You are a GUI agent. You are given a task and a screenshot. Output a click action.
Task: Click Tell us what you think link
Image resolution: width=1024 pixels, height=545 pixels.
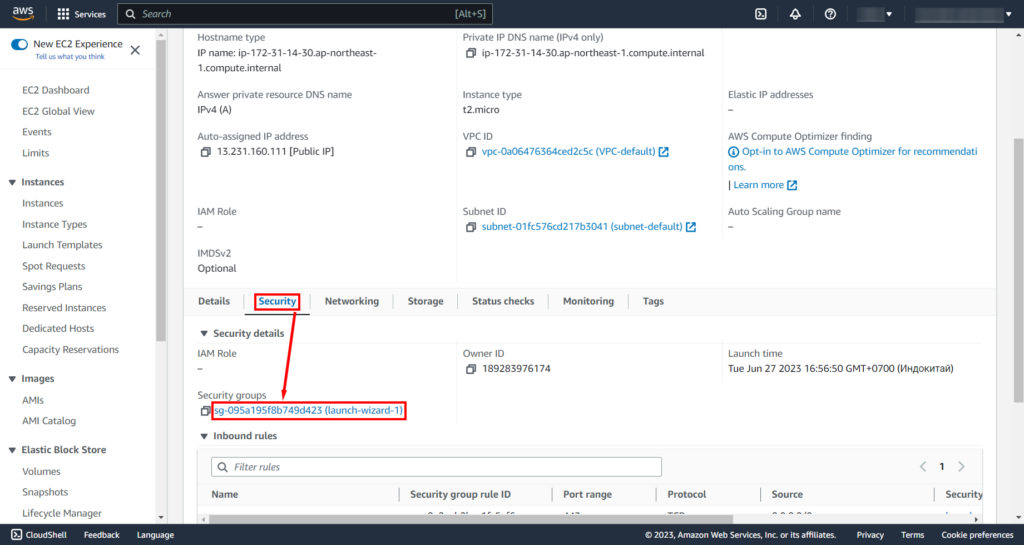(70, 57)
